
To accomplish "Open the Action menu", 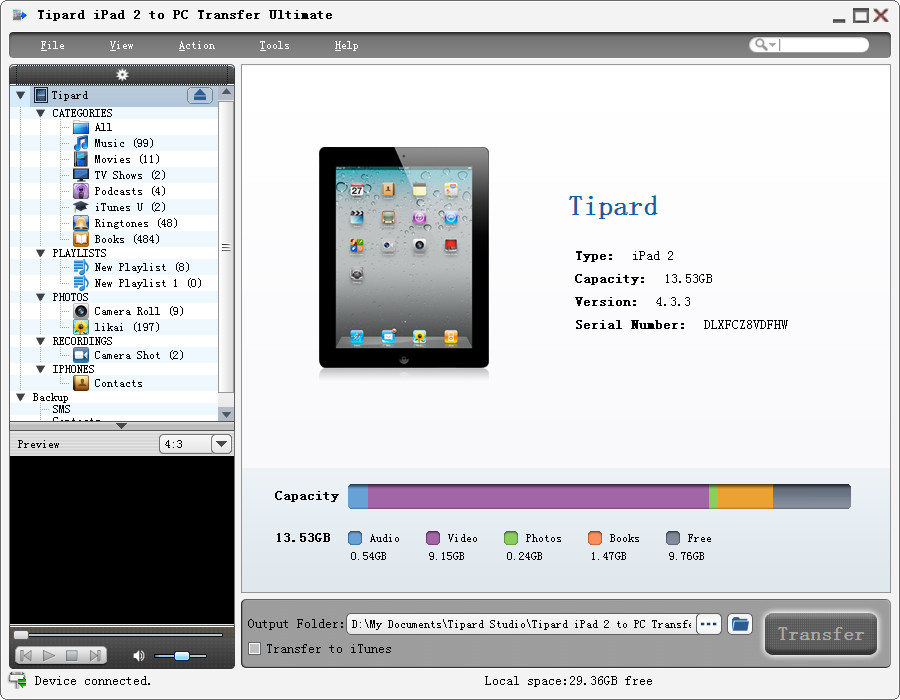I will (x=196, y=46).
